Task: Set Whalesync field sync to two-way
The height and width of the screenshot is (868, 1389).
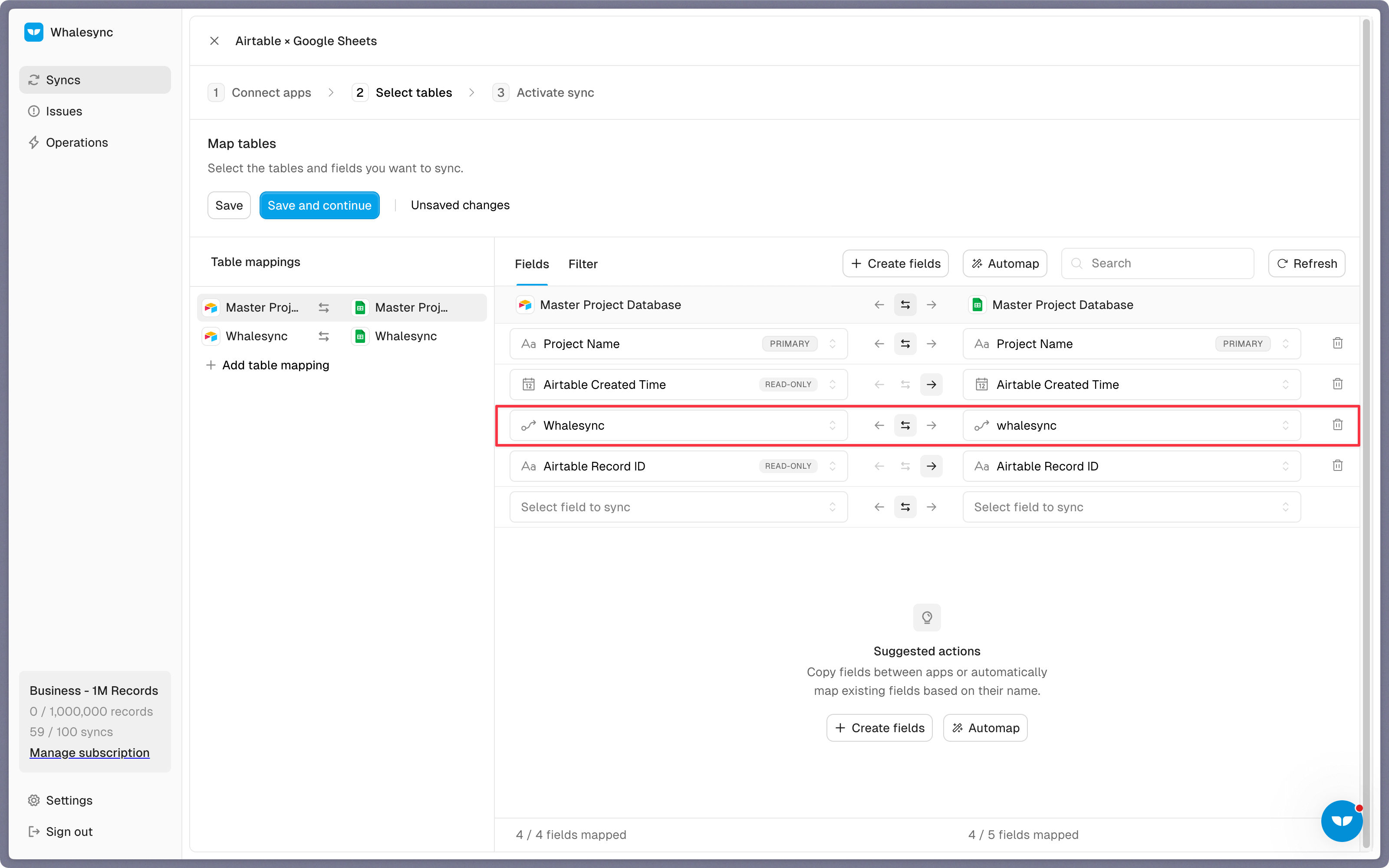Action: click(x=905, y=425)
